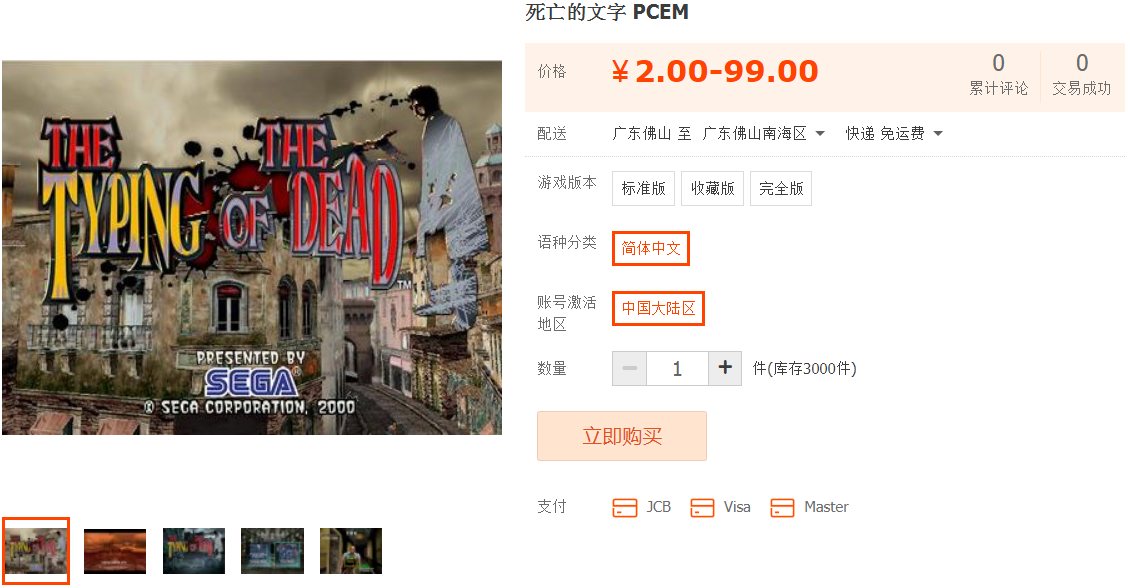Open the 交易成功 transaction count
The image size is (1130, 588).
point(1082,75)
